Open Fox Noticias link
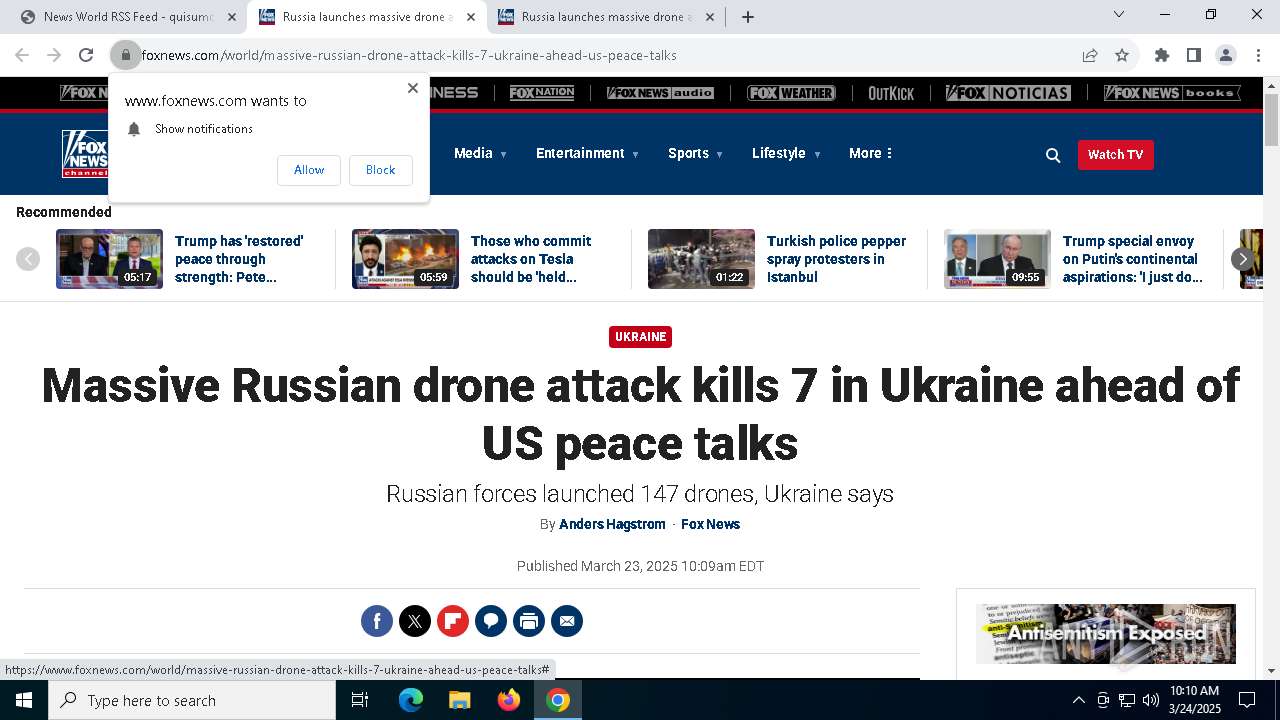The width and height of the screenshot is (1280, 720). point(1008,93)
